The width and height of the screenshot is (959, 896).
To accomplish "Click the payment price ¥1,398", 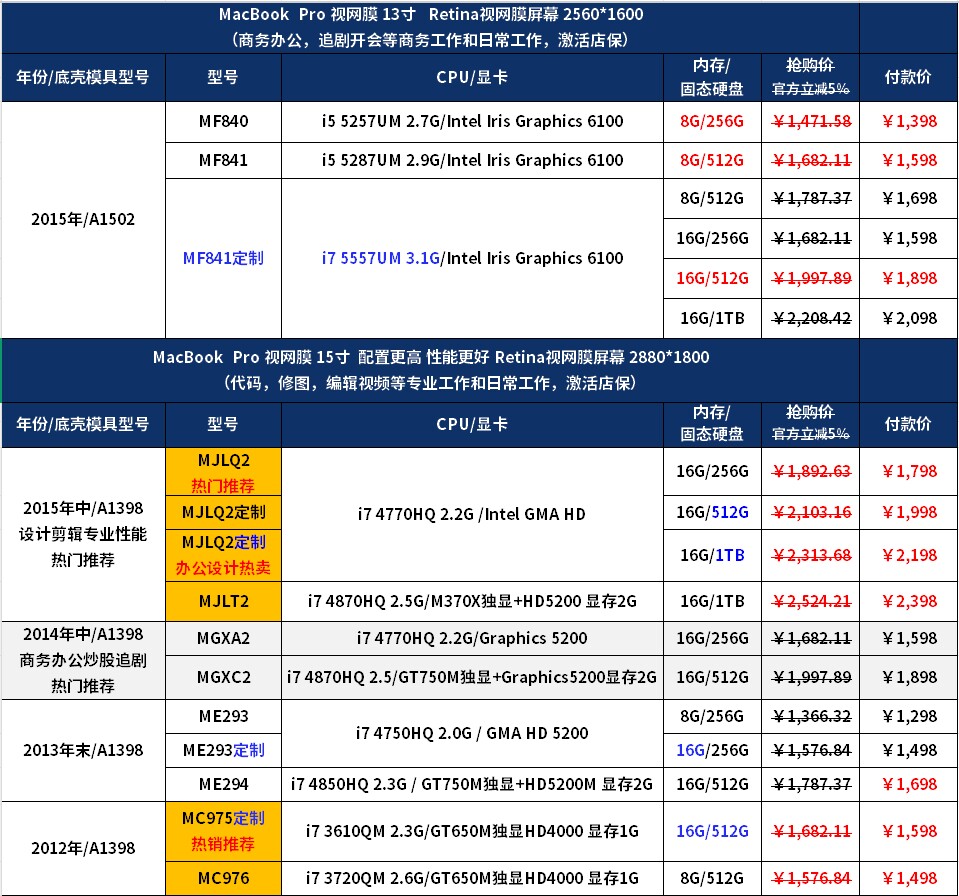I will (909, 121).
